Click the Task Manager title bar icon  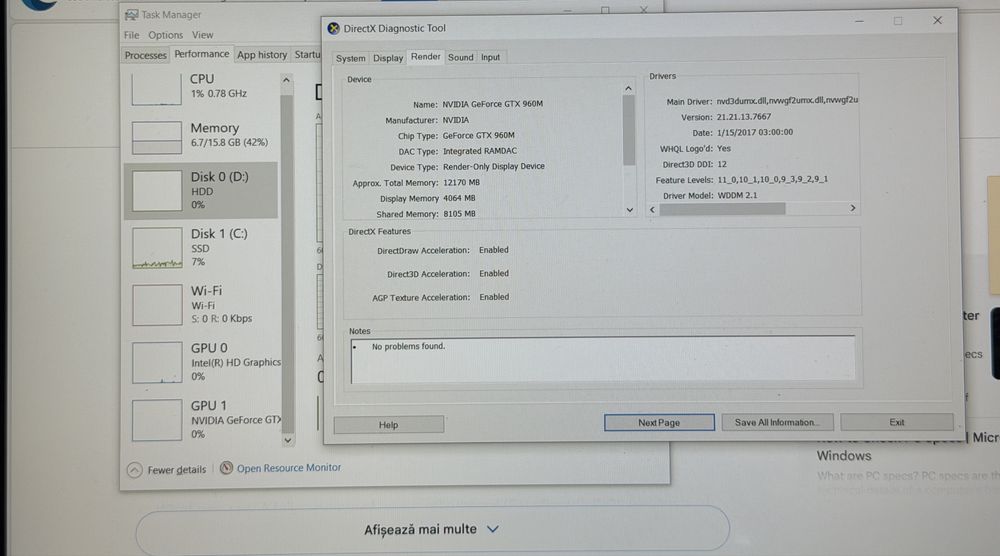coord(131,15)
